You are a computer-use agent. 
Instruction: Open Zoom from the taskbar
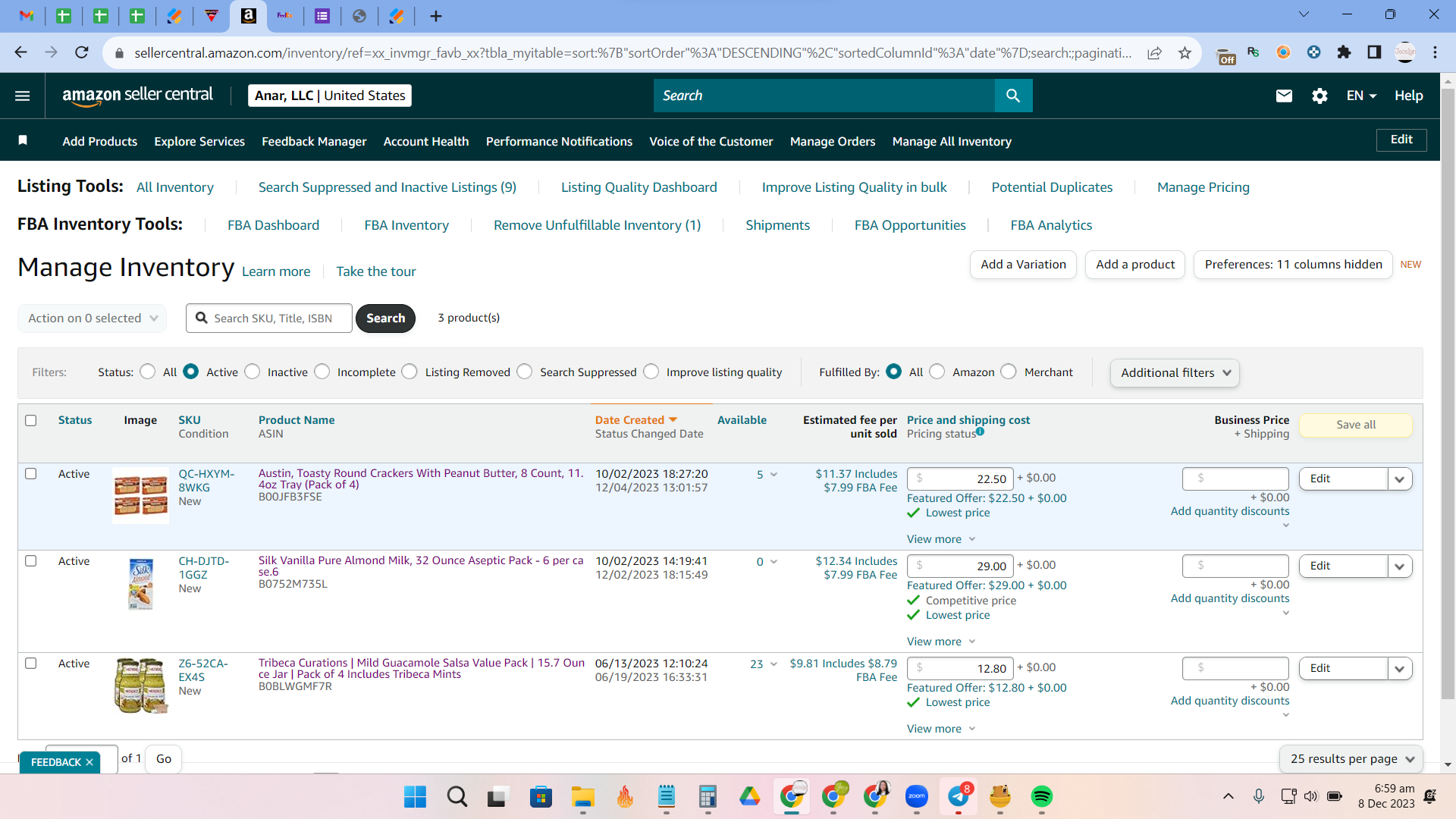tap(916, 796)
